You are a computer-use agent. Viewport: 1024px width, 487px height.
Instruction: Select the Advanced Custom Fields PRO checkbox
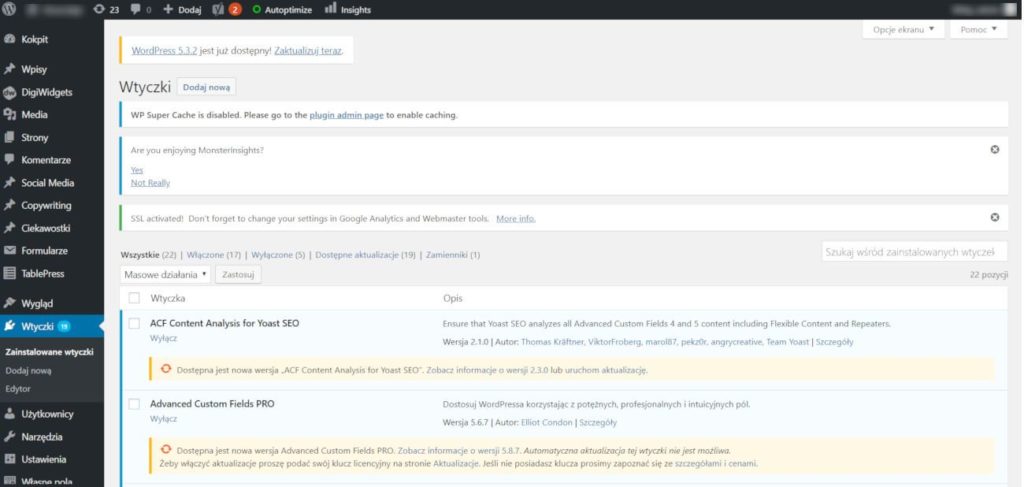point(134,404)
